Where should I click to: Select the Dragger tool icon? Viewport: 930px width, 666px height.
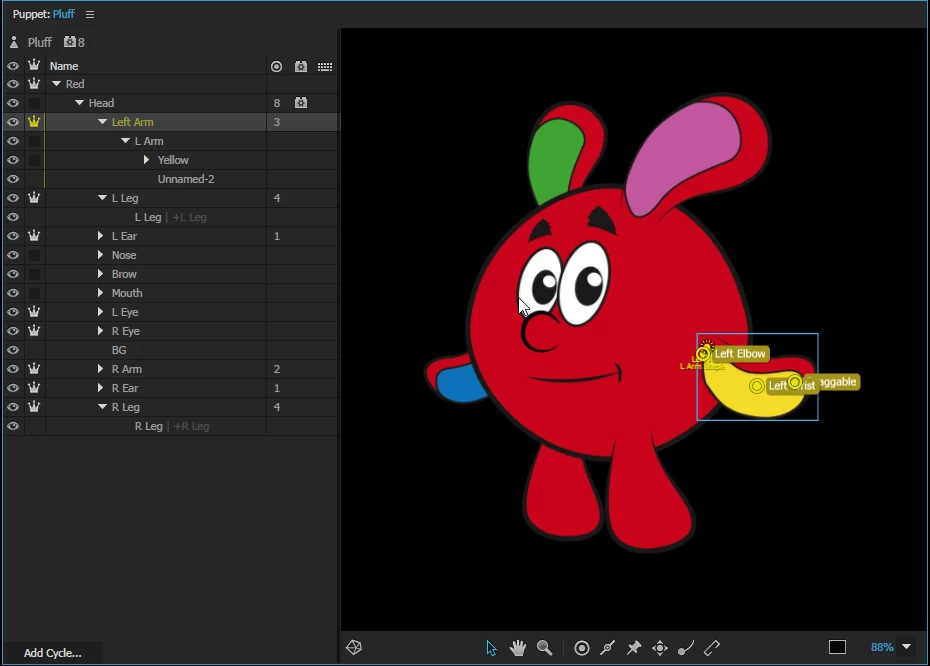tap(660, 648)
